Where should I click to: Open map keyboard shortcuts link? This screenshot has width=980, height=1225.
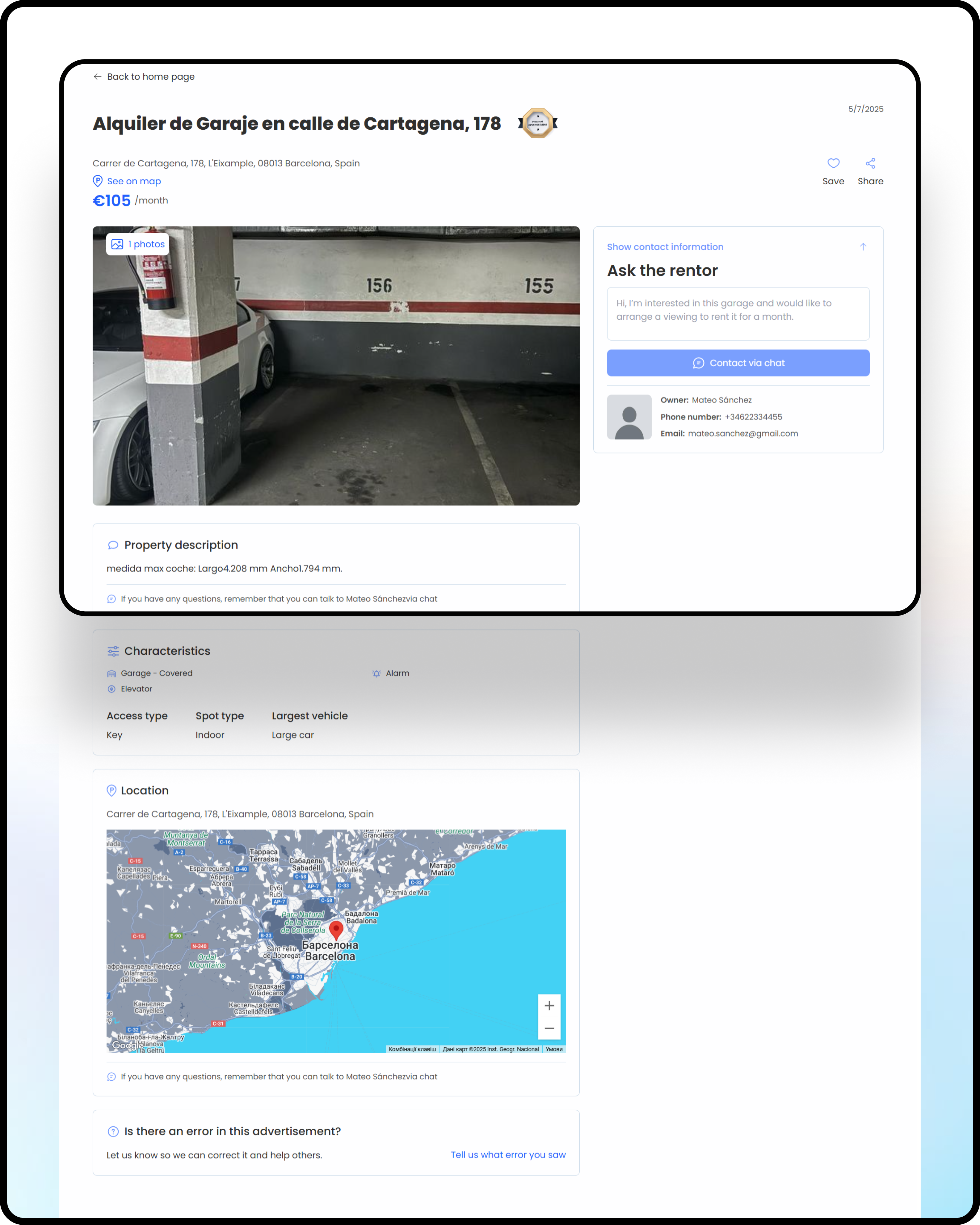(x=412, y=1049)
